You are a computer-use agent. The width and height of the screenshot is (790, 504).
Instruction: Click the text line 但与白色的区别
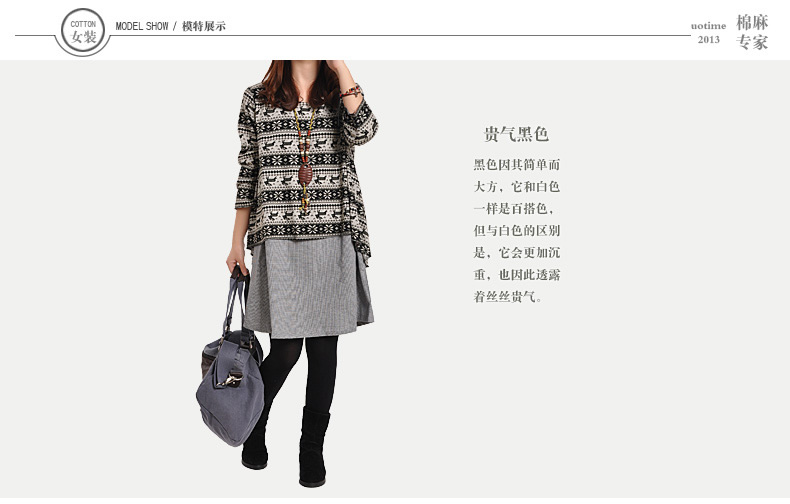pyautogui.click(x=516, y=231)
